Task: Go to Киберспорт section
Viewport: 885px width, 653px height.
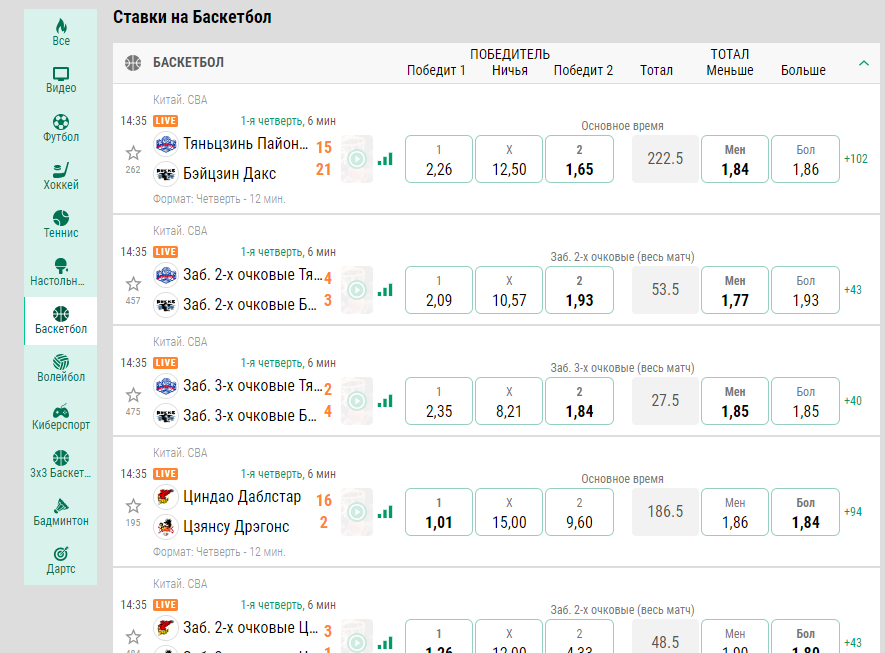Action: point(61,417)
